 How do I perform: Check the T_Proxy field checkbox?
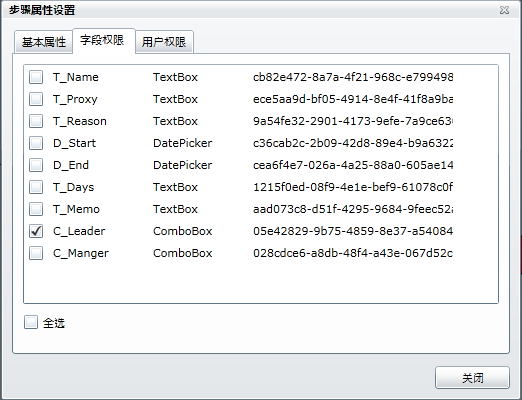pos(36,99)
